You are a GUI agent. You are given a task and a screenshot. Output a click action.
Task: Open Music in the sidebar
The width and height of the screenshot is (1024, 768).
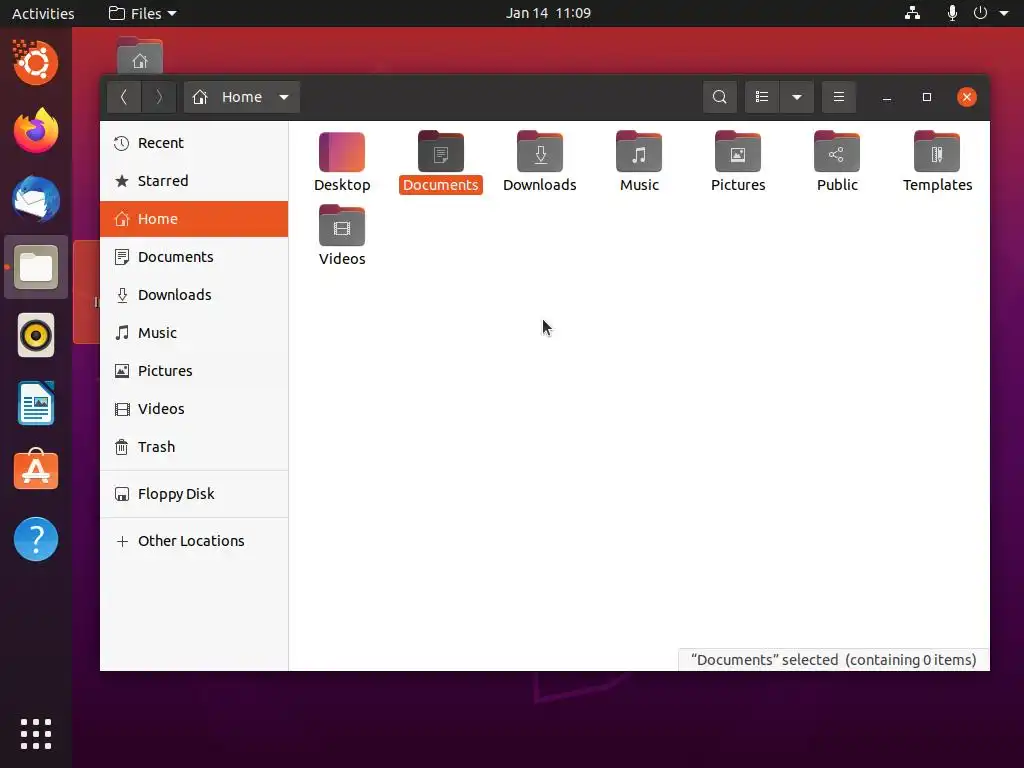coord(194,333)
